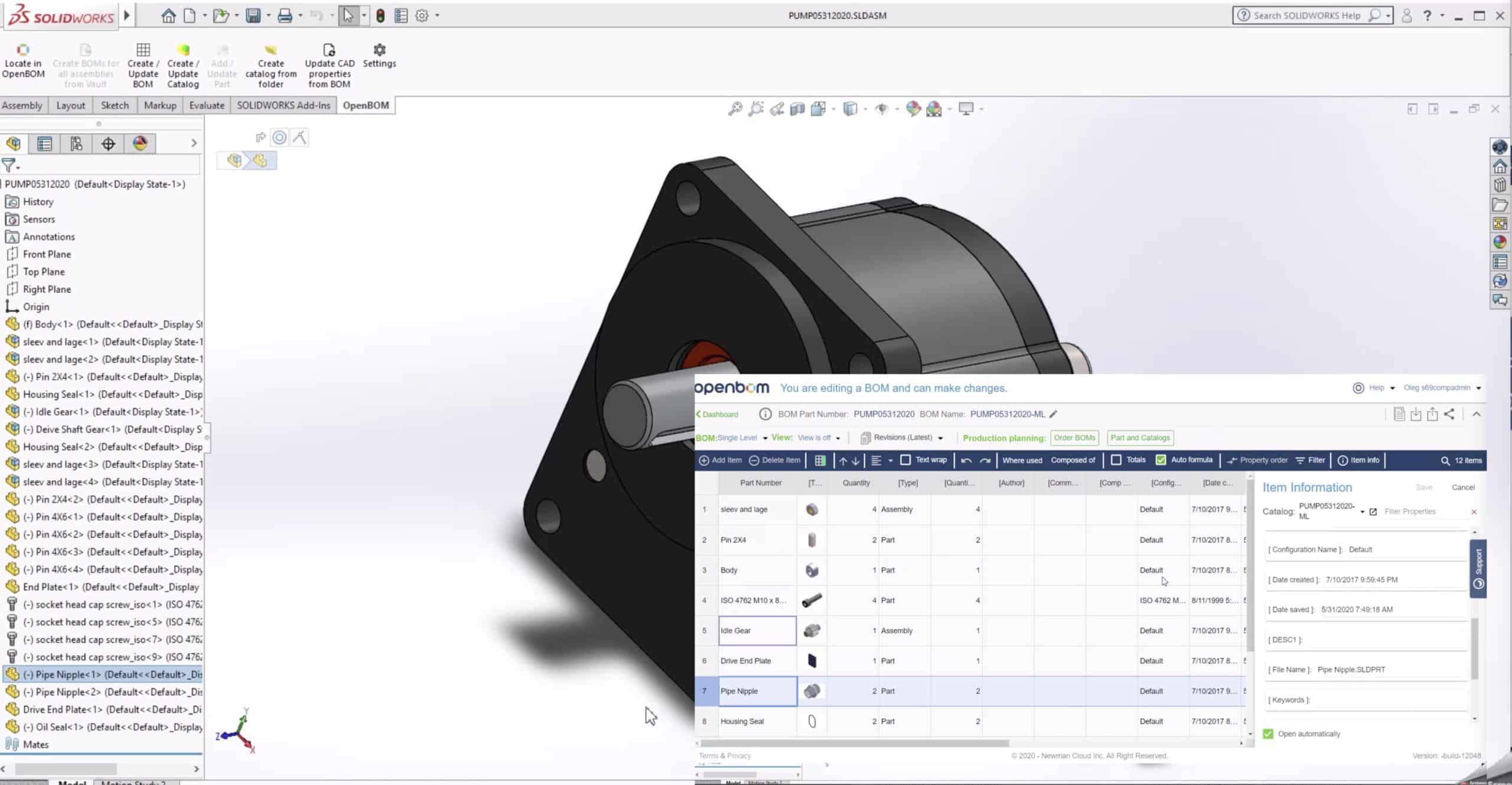Image resolution: width=1512 pixels, height=785 pixels.
Task: Click Cancel in Item Information
Action: (1463, 487)
